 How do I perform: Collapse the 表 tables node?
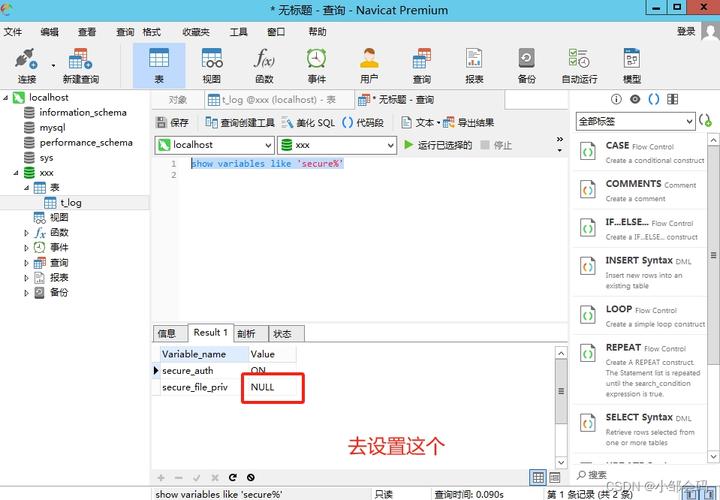pyautogui.click(x=26, y=187)
